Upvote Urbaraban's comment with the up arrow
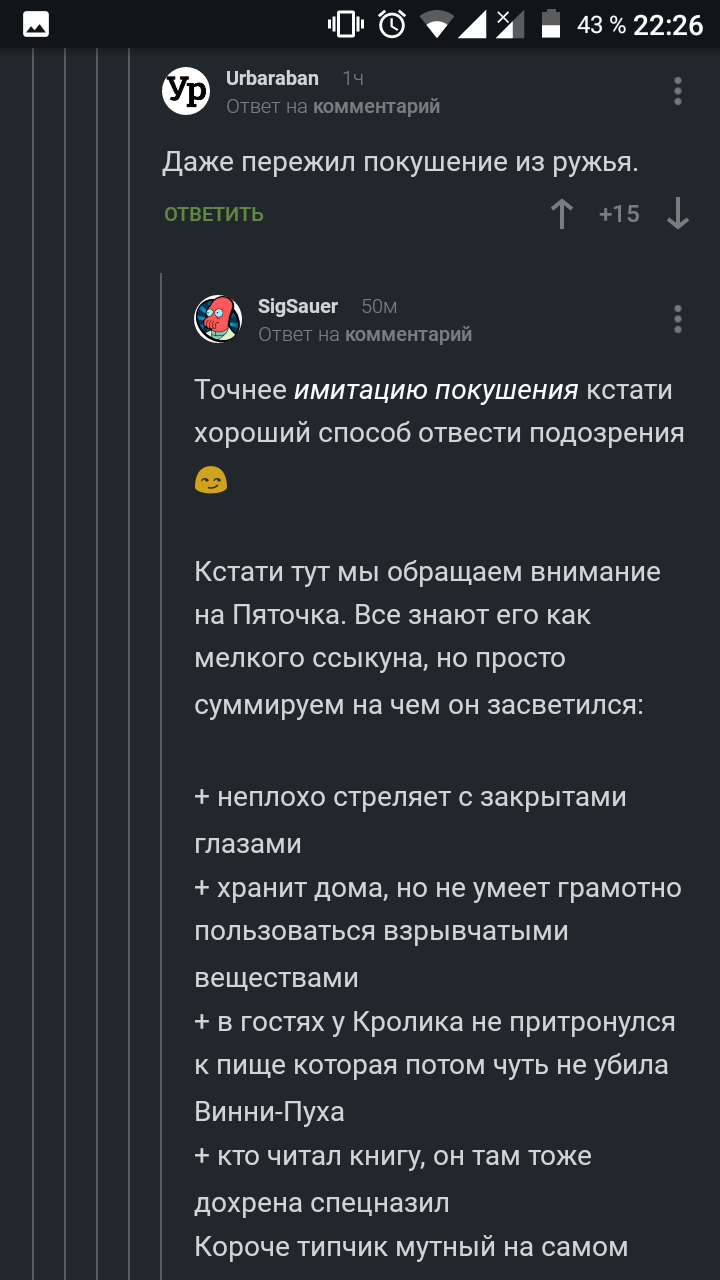720x1280 pixels. [x=562, y=213]
